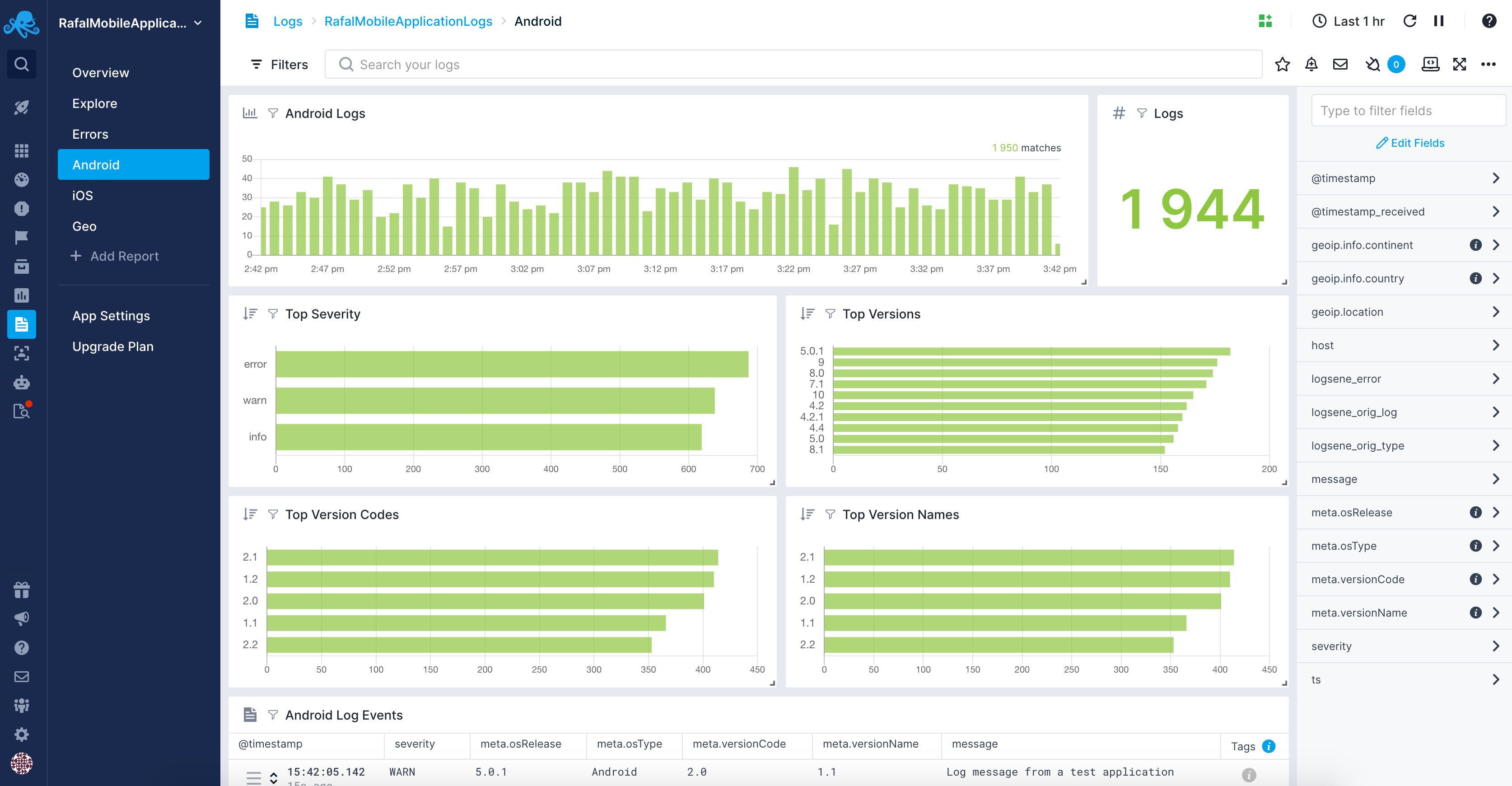The height and width of the screenshot is (786, 1512).
Task: Open the Explore report
Action: [x=94, y=103]
